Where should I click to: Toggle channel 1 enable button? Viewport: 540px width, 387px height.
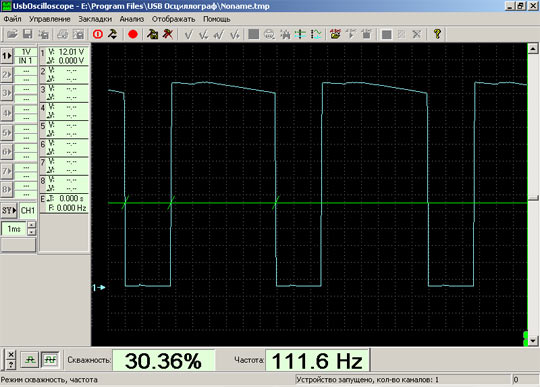click(x=7, y=56)
